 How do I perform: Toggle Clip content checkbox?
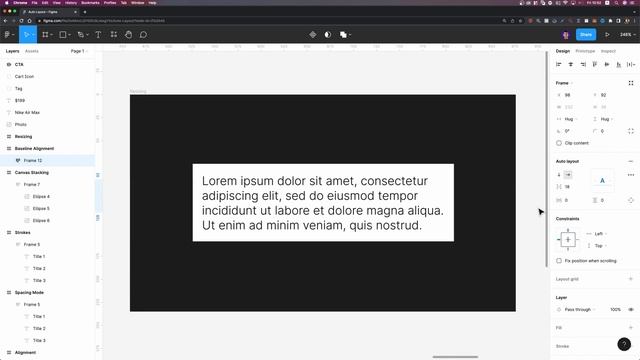[559, 143]
